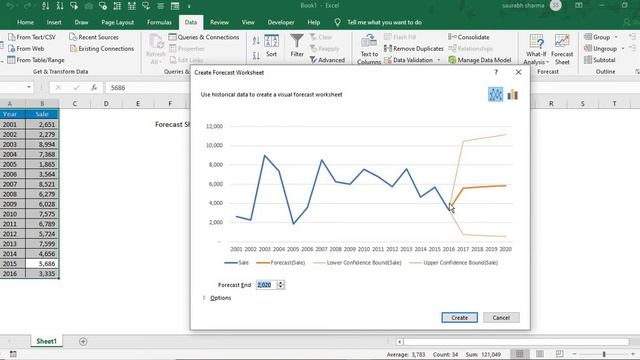
Task: Add a new sheet with plus icon
Action: (x=83, y=341)
